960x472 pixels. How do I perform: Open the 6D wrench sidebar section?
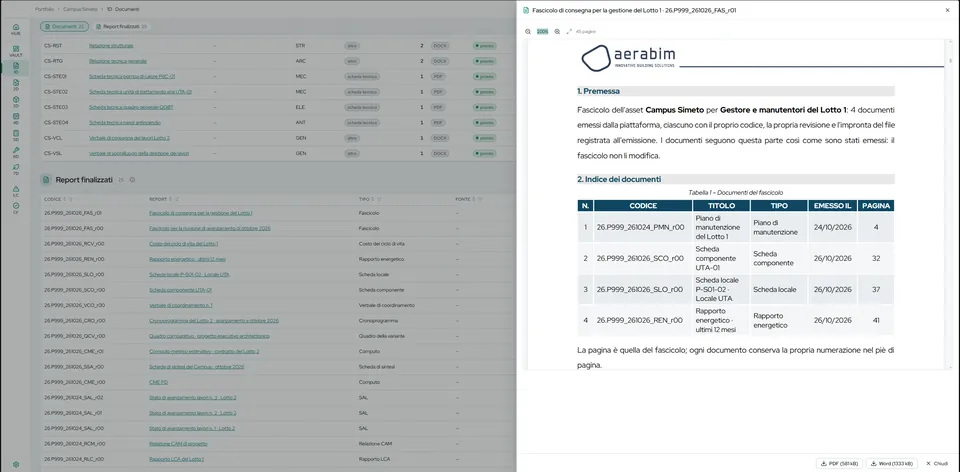click(x=16, y=152)
